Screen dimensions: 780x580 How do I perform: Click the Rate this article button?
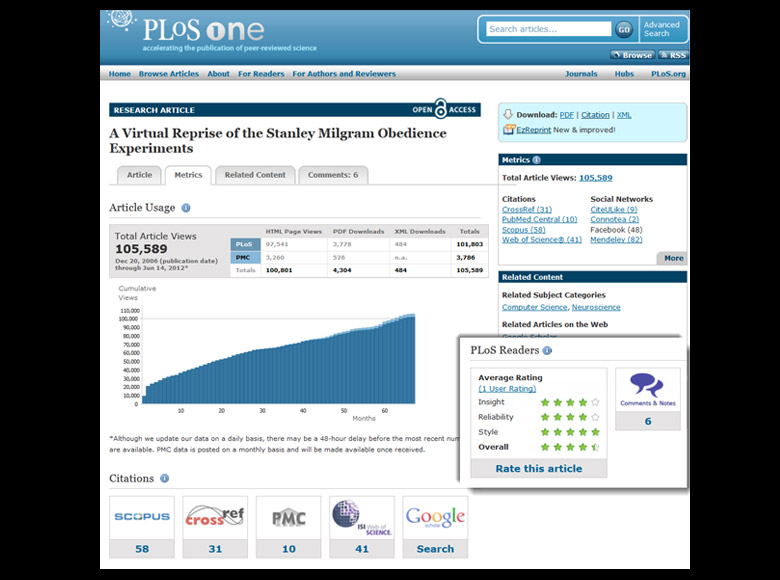[538, 468]
